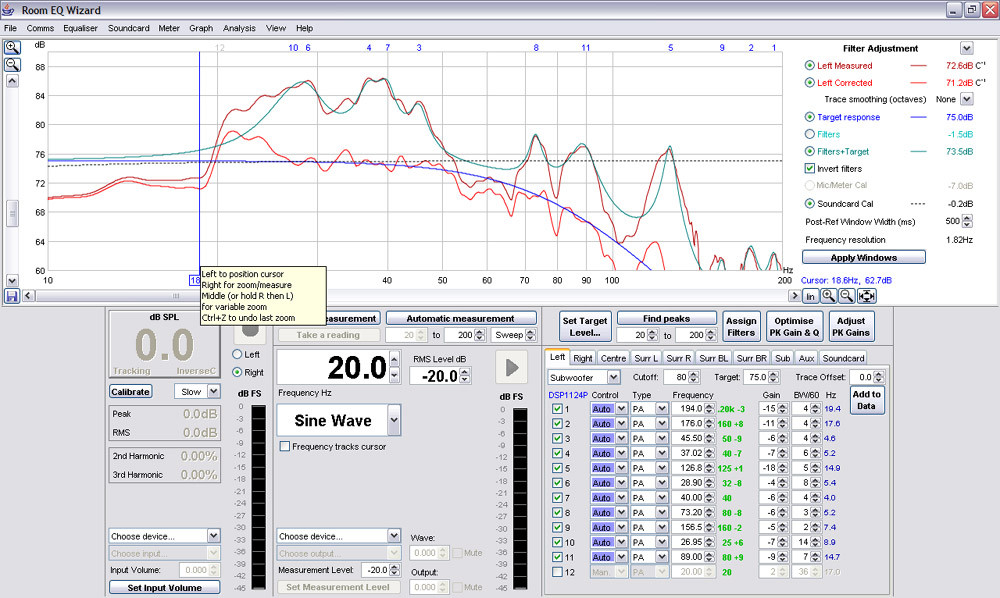Screen dimensions: 1000x598
Task: Click vertical zoom-in magnifier at graph top-left
Action: click(12, 48)
